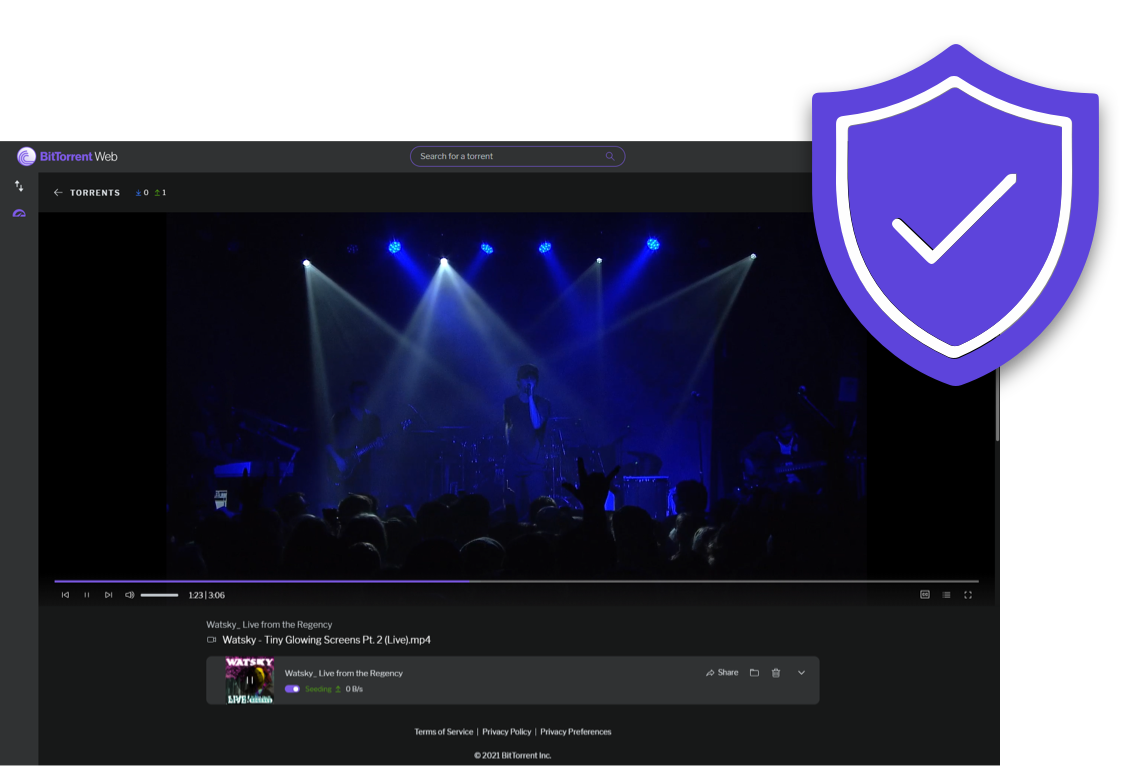This screenshot has height=766, width=1144.
Task: Click the upload count indicator
Action: [x=161, y=193]
